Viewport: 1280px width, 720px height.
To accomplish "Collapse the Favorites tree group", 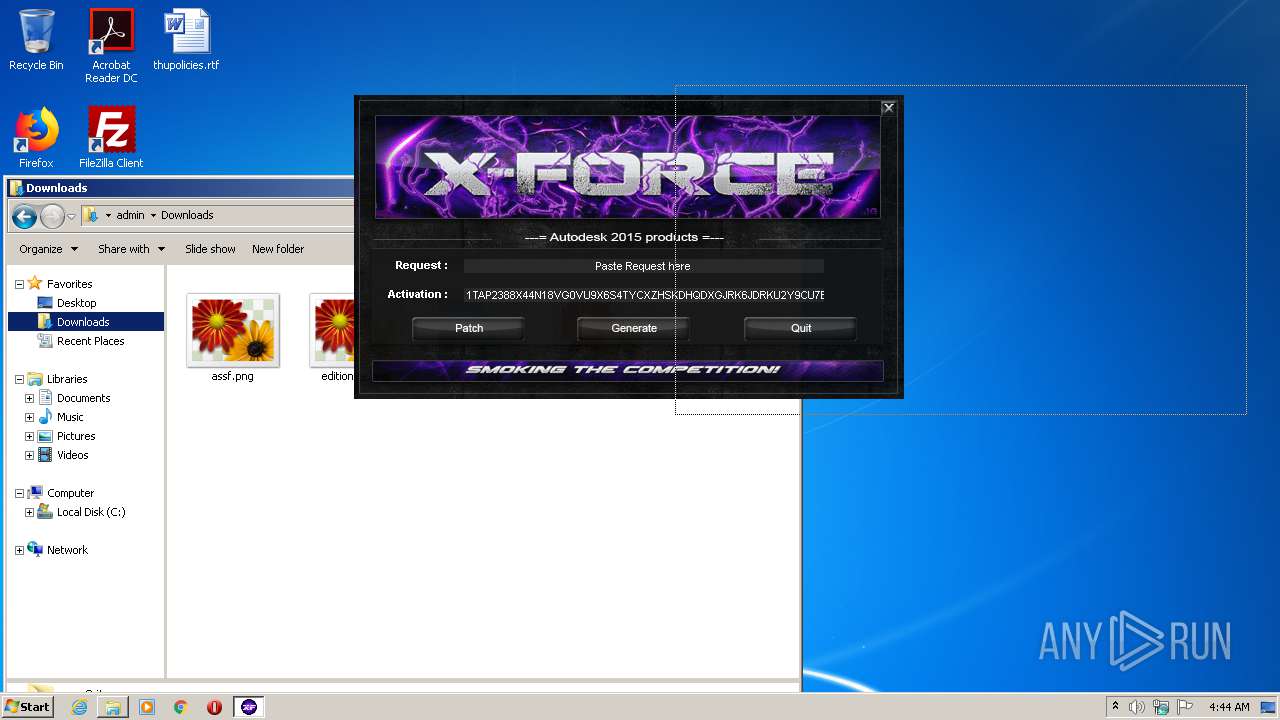I will [19, 284].
